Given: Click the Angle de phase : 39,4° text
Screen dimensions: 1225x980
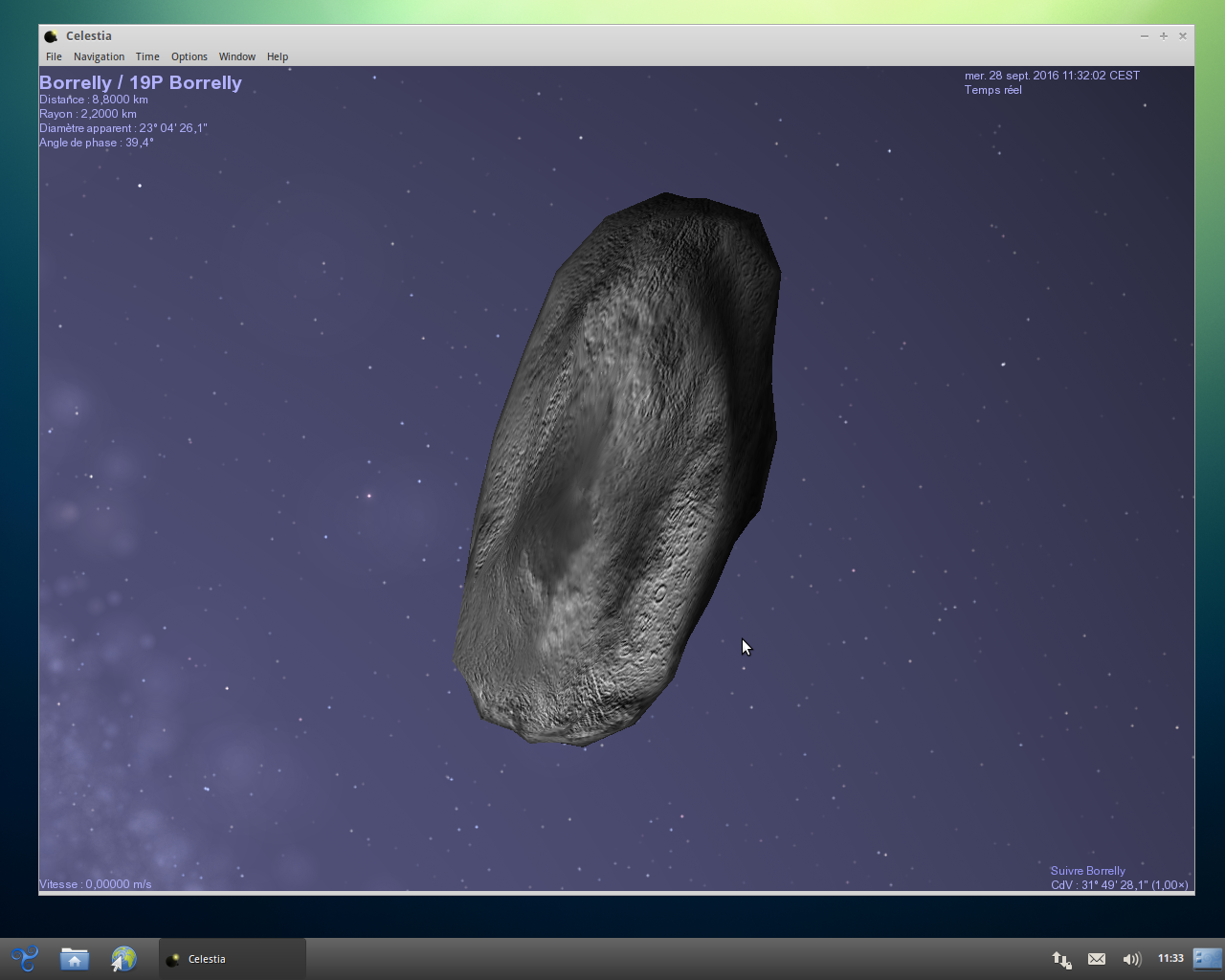Looking at the screenshot, I should coord(97,143).
